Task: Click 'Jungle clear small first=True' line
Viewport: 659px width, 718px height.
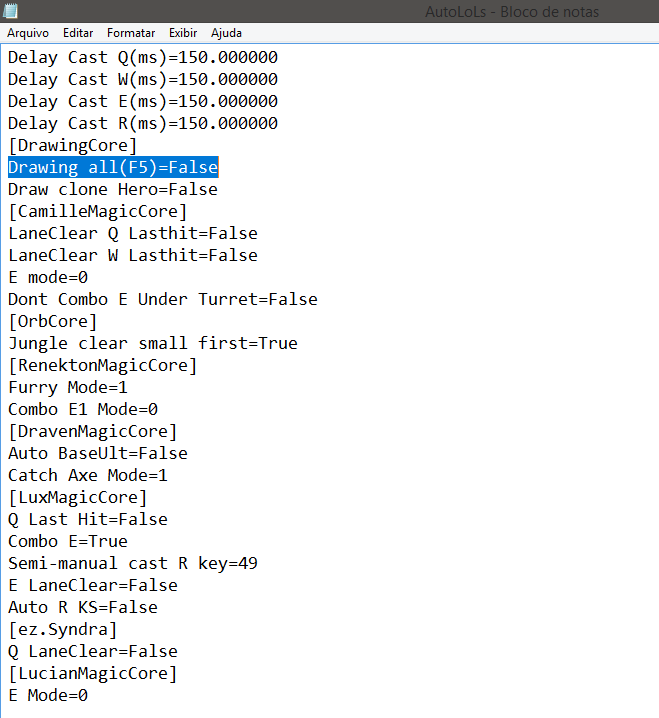Action: (153, 343)
